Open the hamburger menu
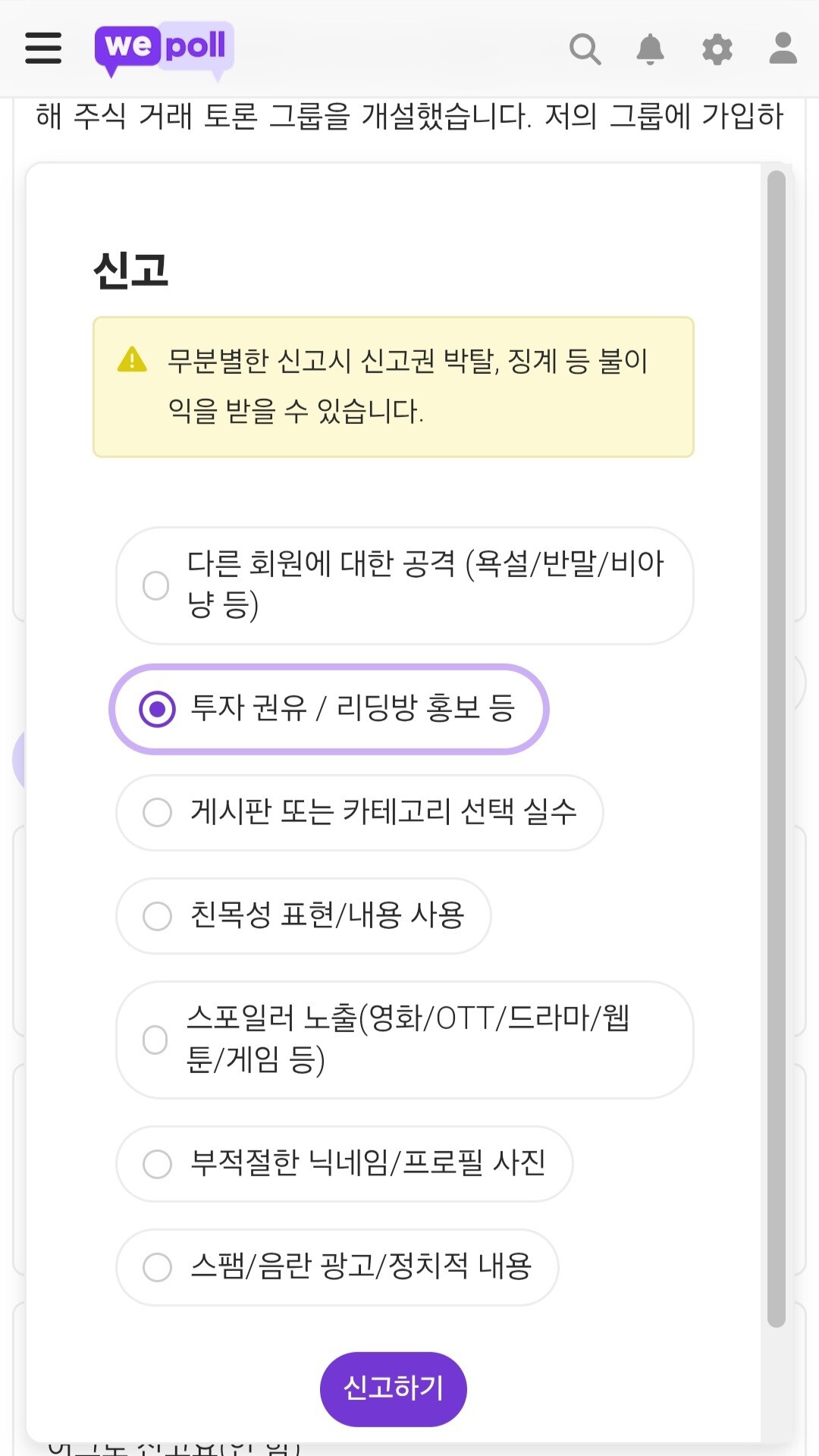Image resolution: width=819 pixels, height=1456 pixels. [x=43, y=47]
